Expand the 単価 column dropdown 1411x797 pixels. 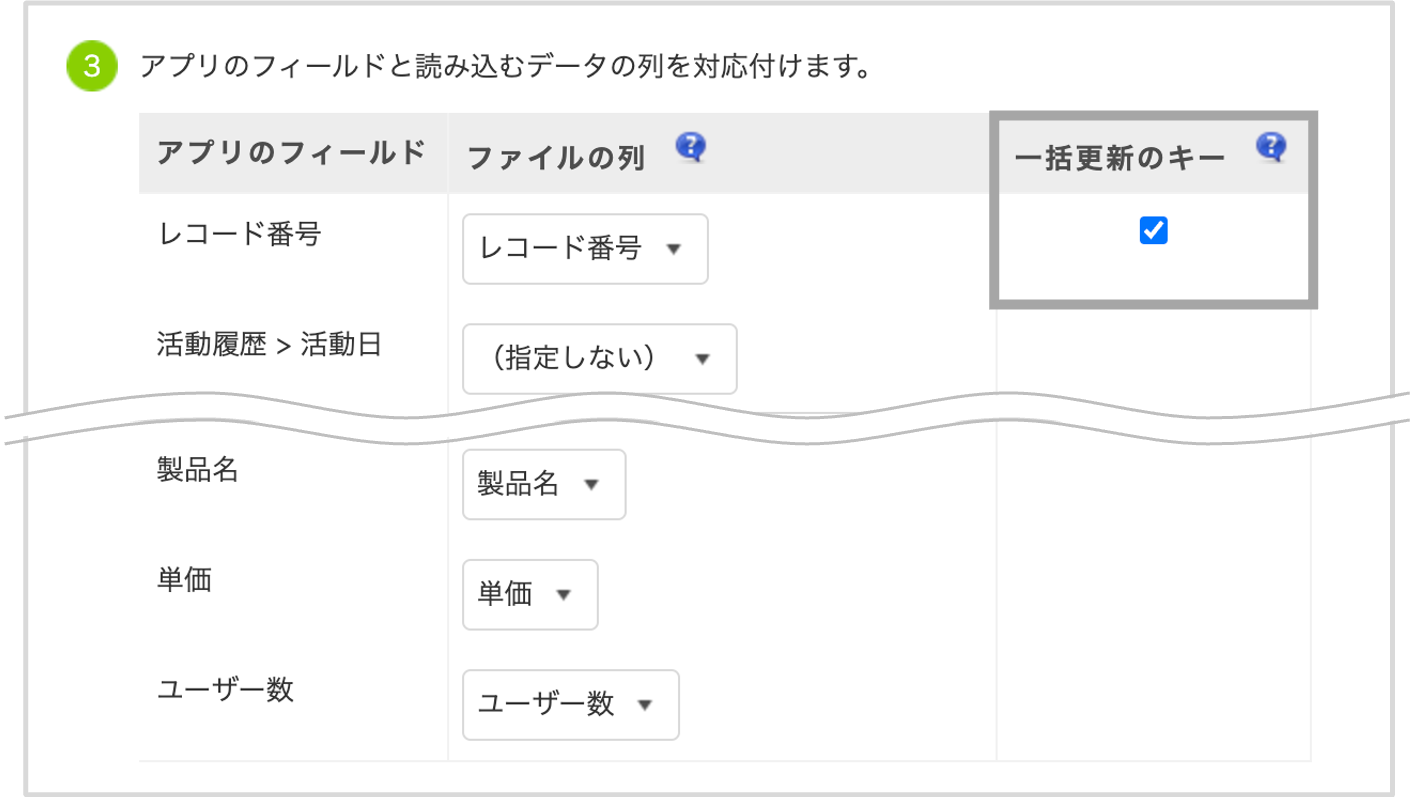click(529, 594)
